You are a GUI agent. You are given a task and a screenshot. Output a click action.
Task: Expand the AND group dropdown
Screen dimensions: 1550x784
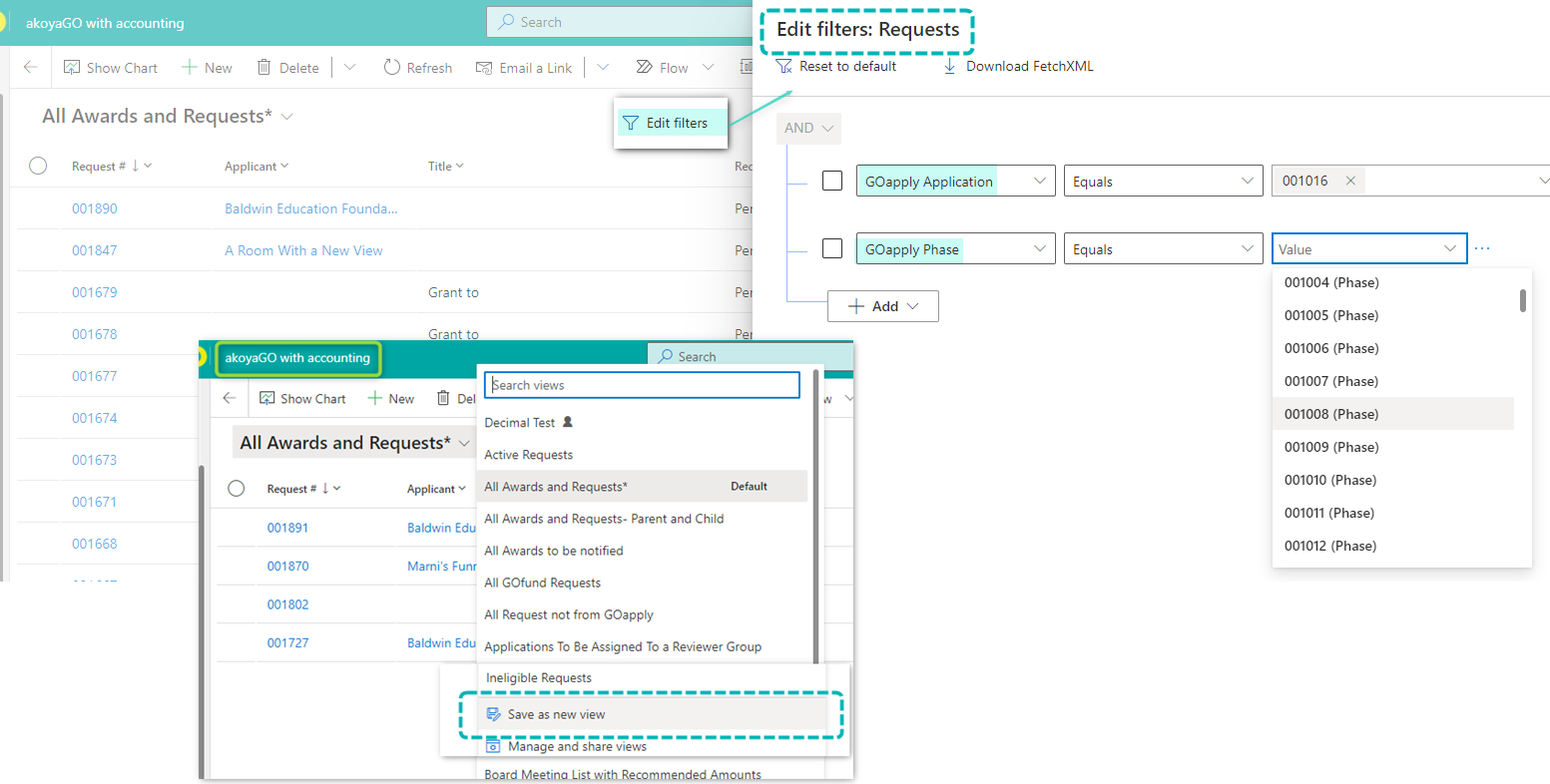click(x=808, y=128)
